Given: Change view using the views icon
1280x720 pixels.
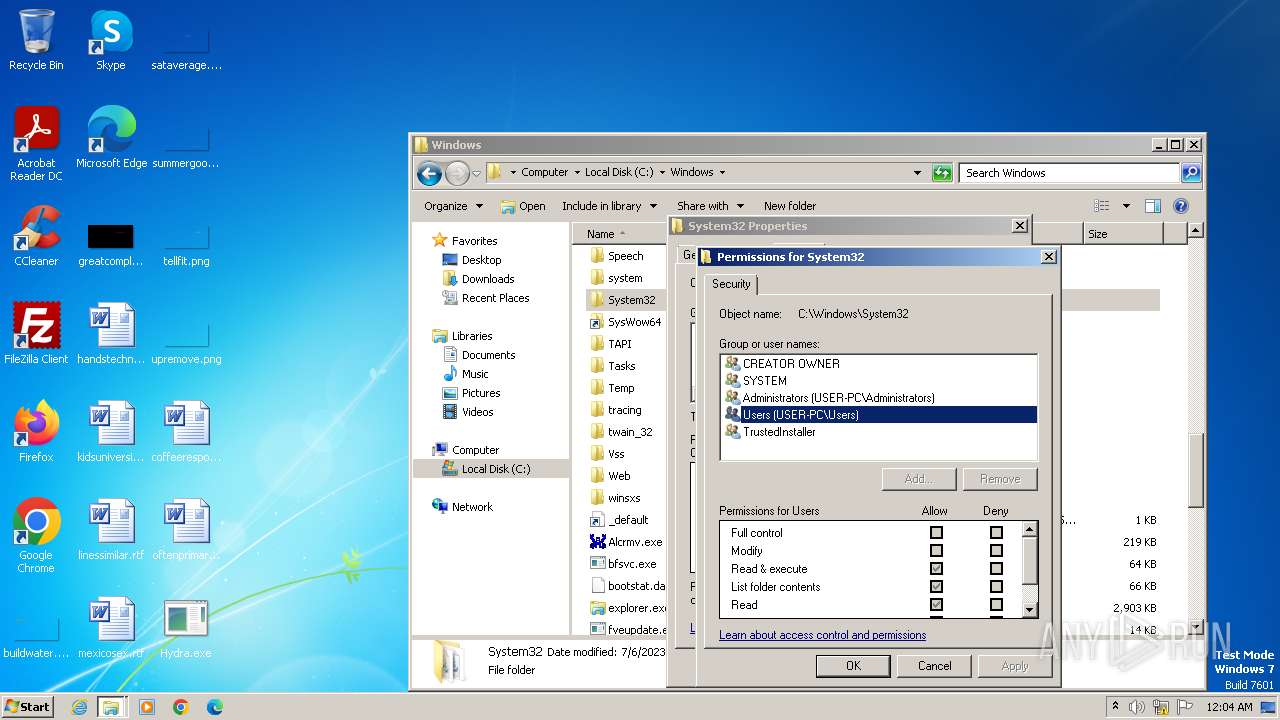Looking at the screenshot, I should point(1101,206).
